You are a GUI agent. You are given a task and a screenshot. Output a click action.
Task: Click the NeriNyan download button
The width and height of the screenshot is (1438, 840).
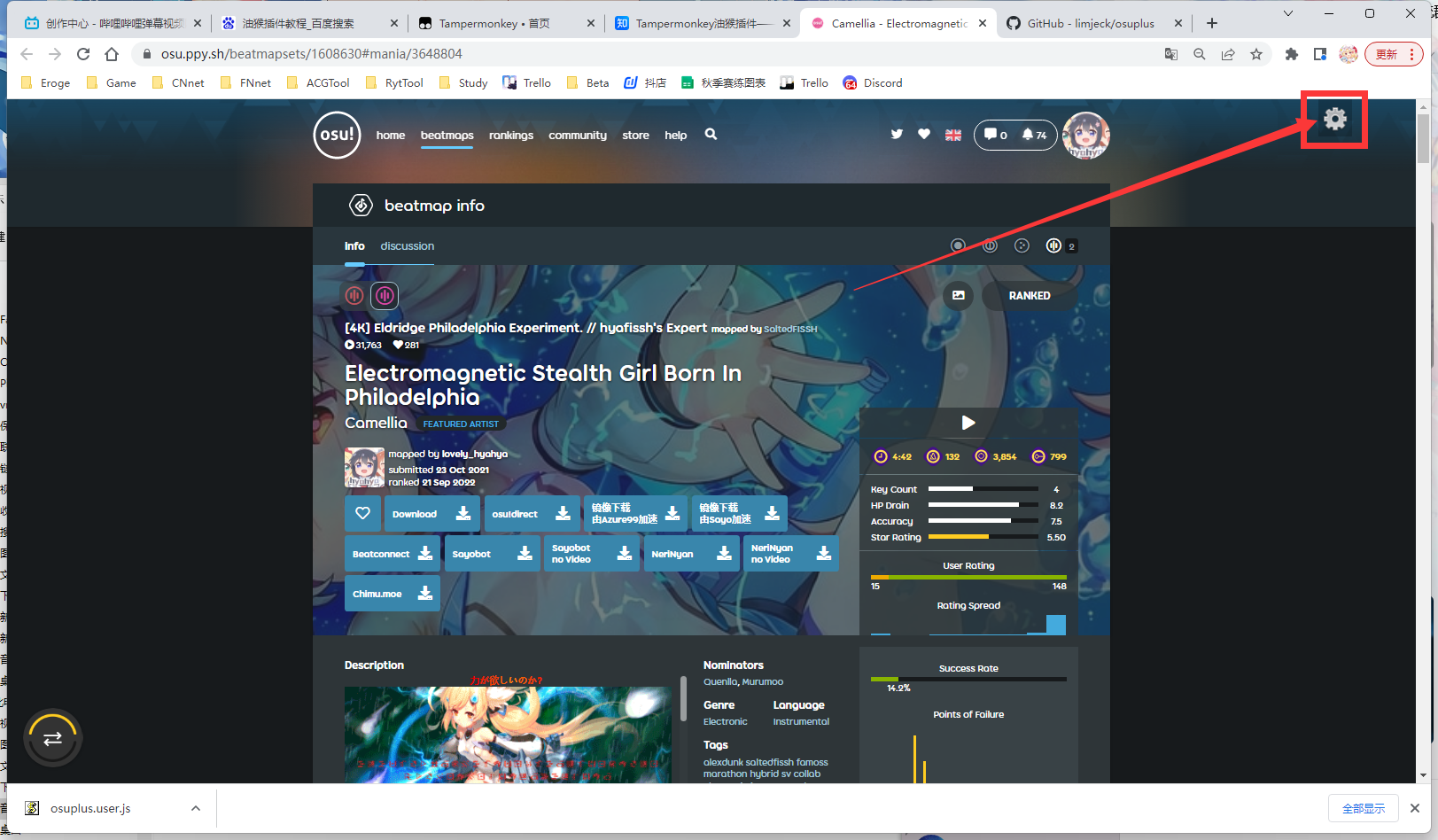692,553
